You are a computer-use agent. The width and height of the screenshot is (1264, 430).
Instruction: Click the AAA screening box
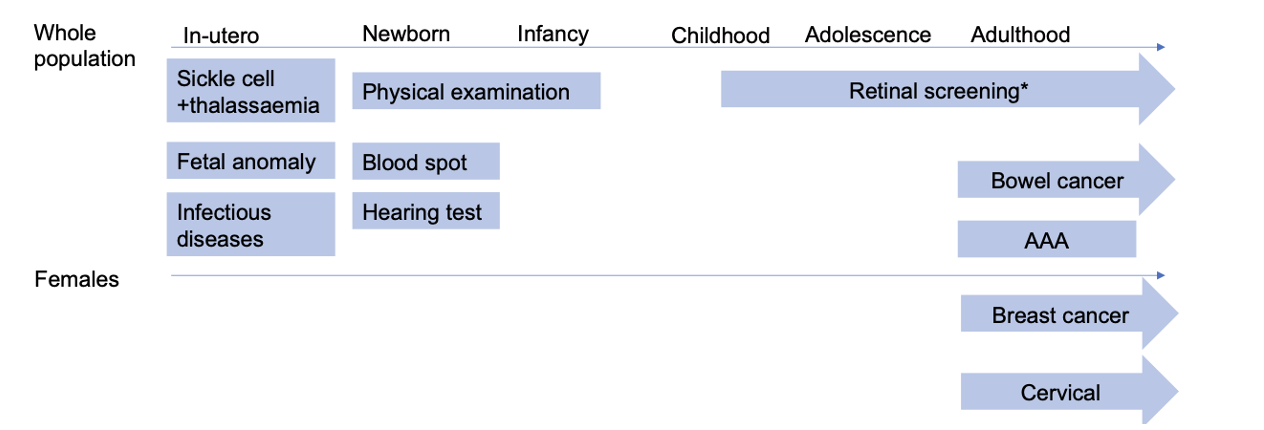(x=1046, y=240)
